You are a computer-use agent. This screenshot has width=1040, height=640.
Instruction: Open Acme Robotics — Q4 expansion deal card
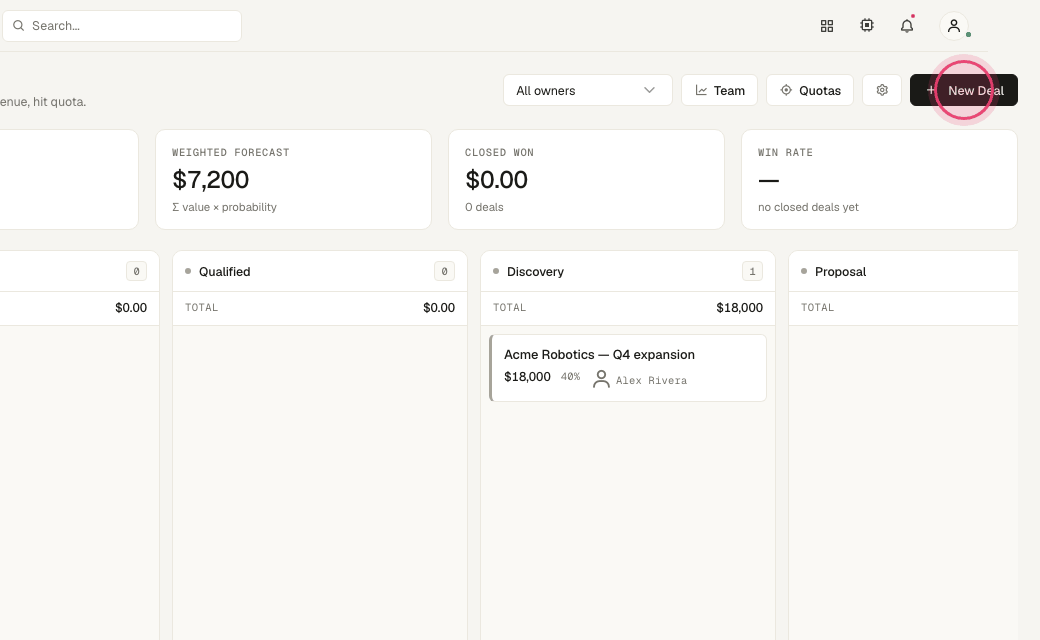coord(628,368)
